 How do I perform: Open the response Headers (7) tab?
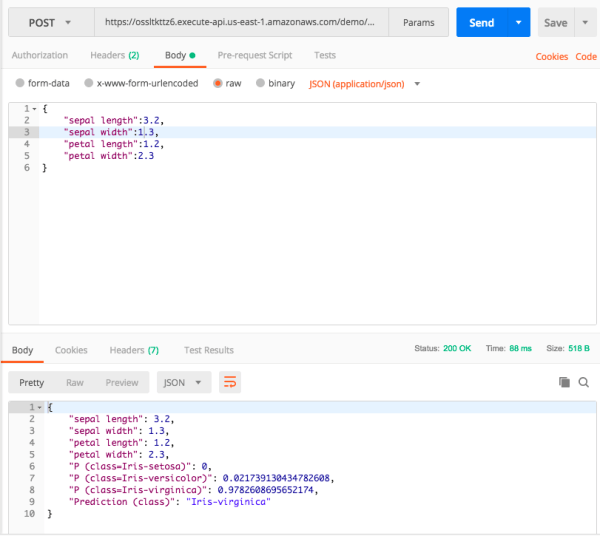(x=134, y=350)
